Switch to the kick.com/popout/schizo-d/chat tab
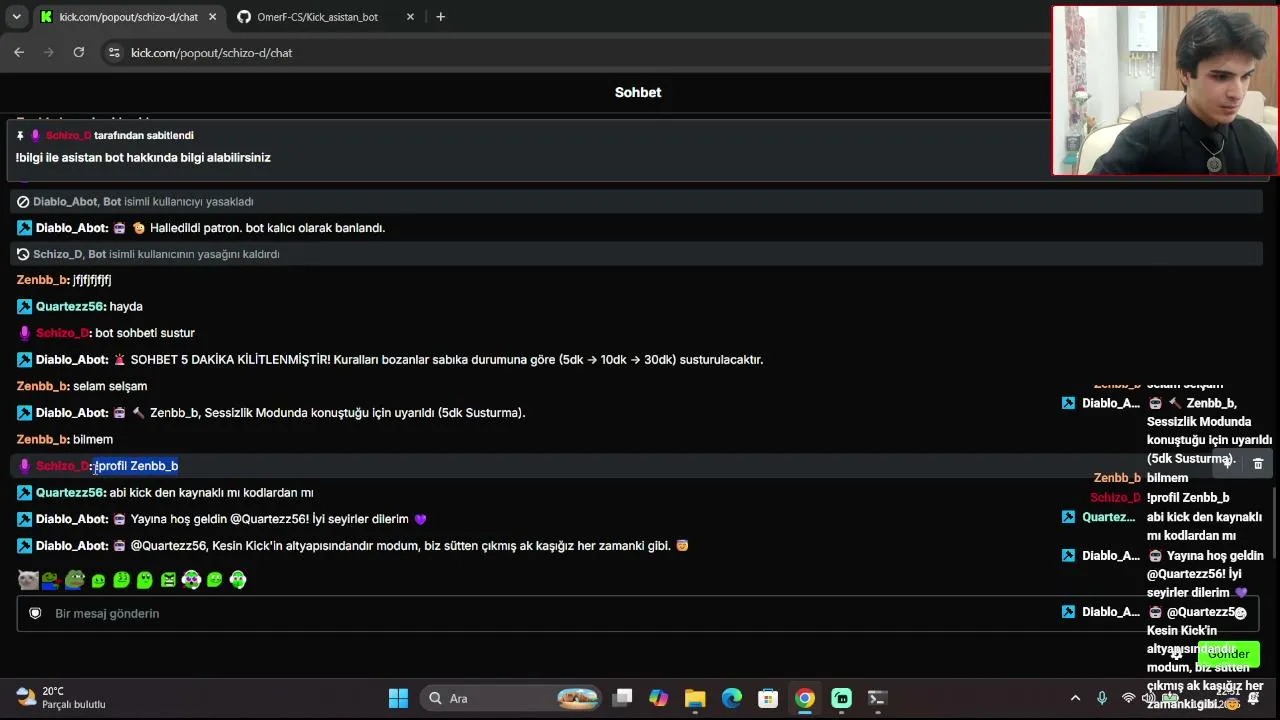Image resolution: width=1280 pixels, height=720 pixels. click(x=128, y=17)
